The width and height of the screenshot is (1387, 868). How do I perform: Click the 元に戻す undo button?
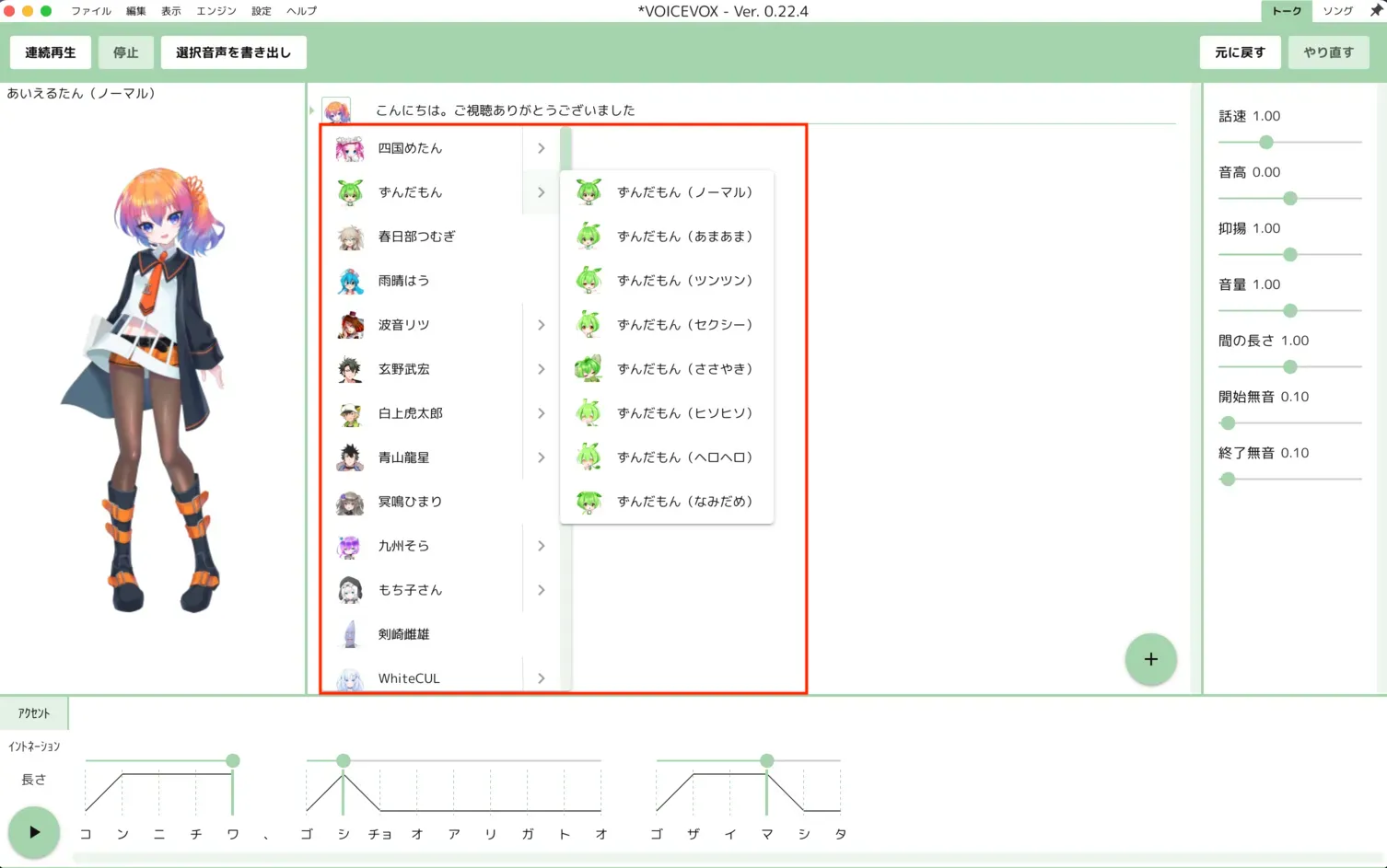coord(1241,52)
